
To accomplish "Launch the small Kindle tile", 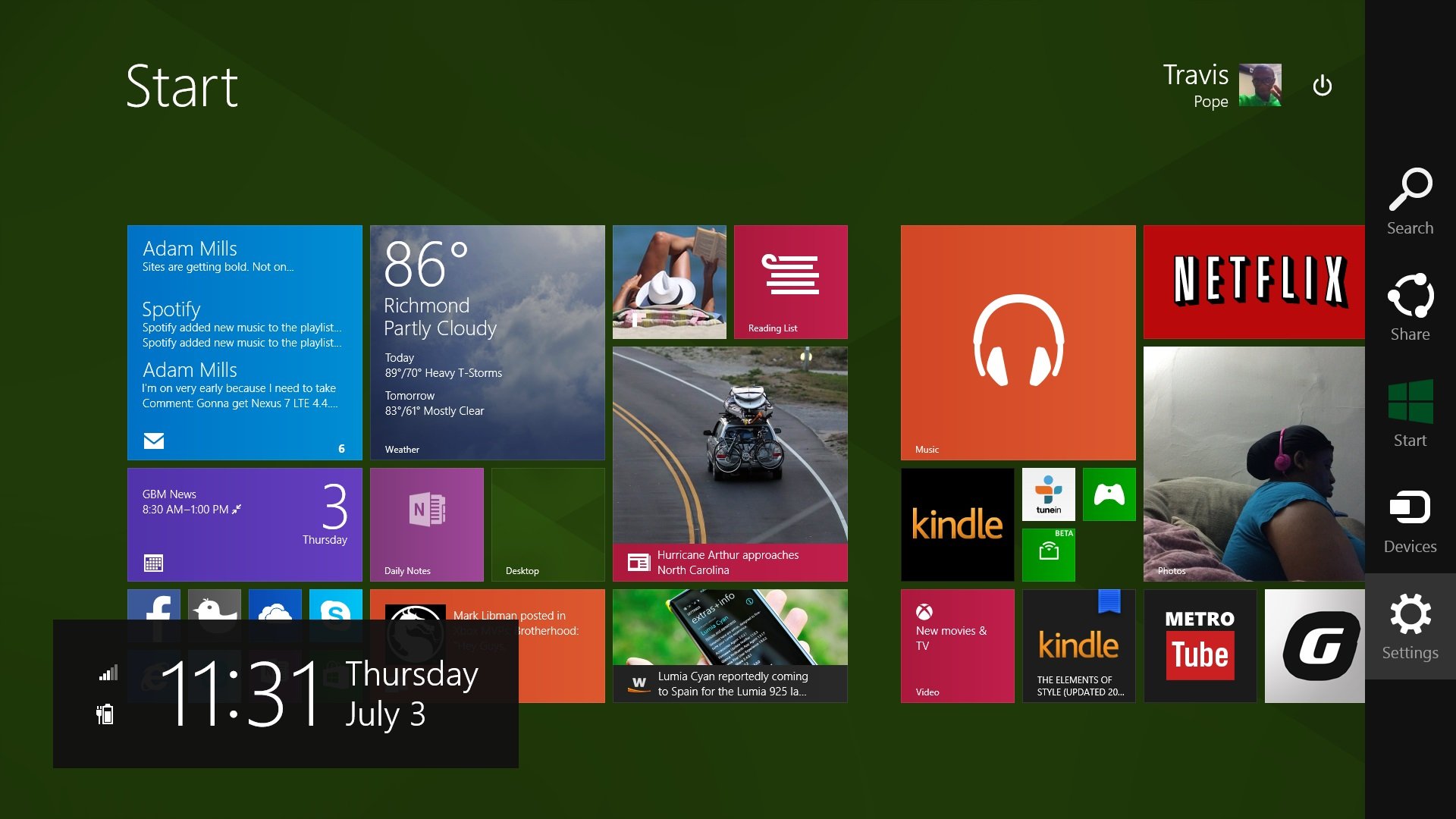I will click(958, 525).
